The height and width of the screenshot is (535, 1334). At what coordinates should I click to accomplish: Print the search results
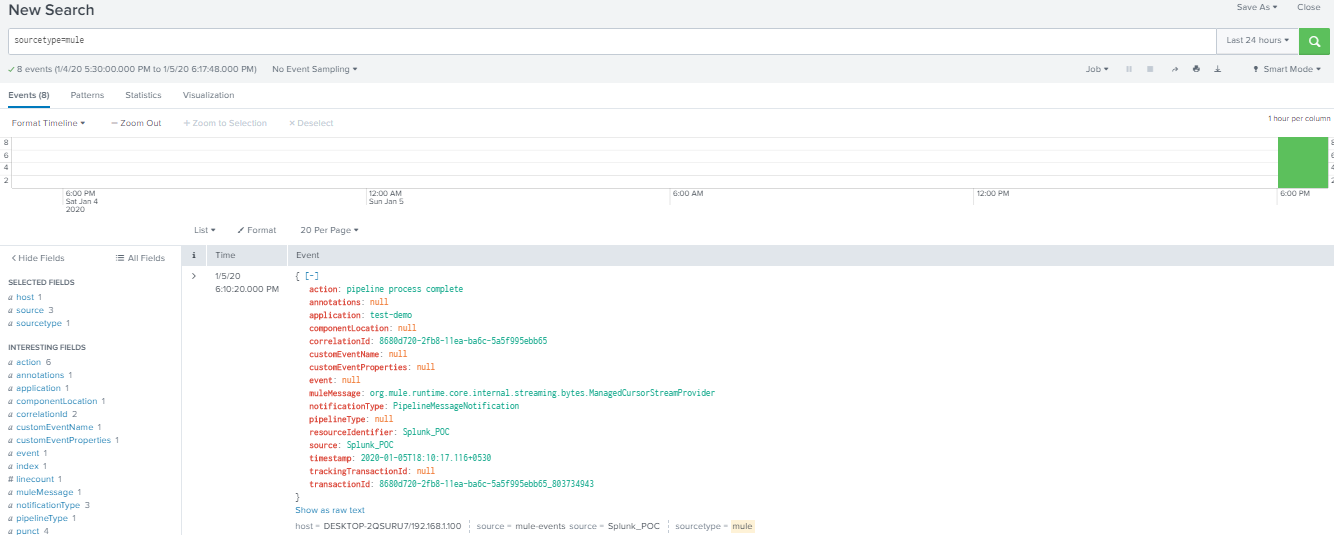pyautogui.click(x=1196, y=69)
